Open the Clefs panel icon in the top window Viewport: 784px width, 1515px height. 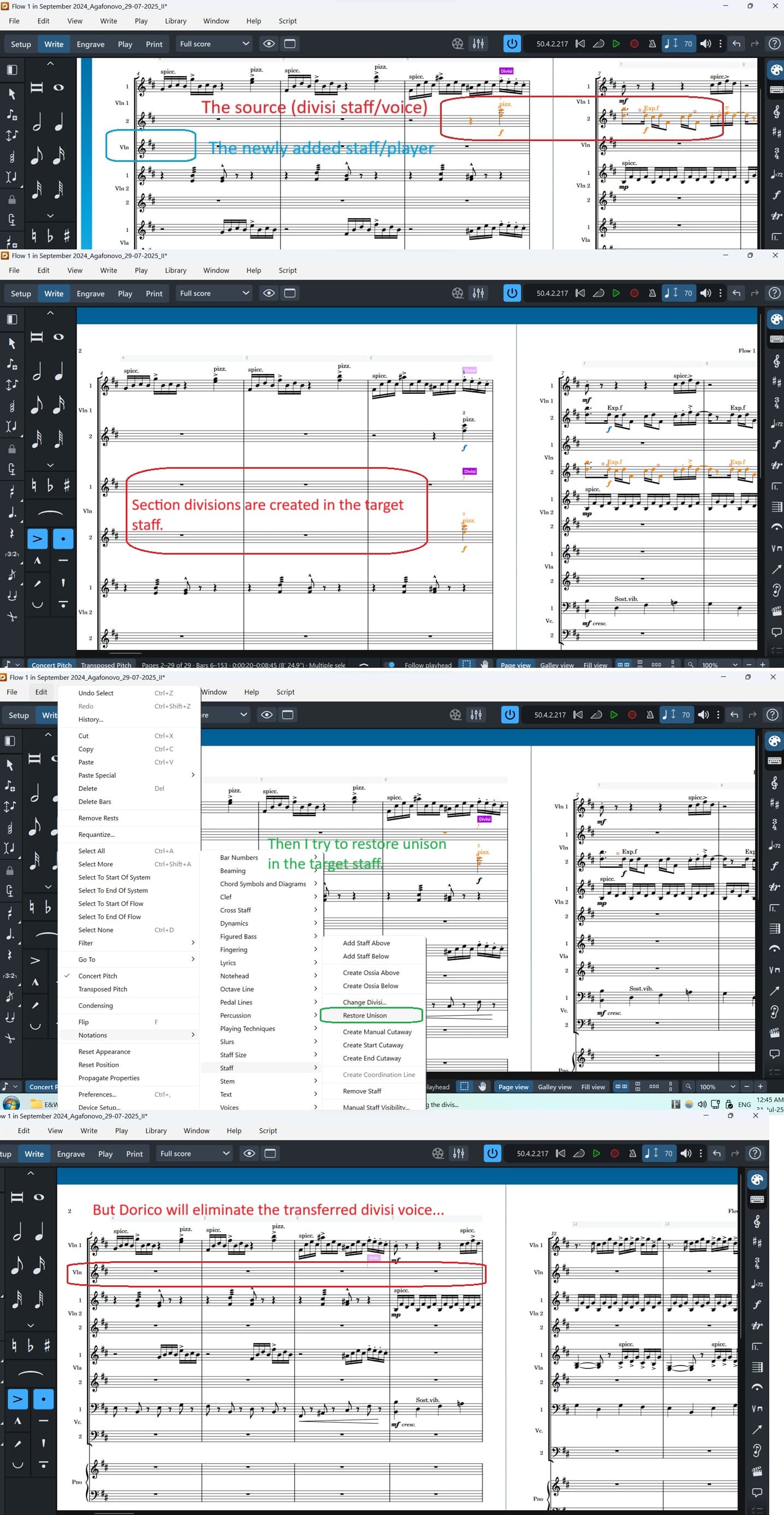pos(776,112)
